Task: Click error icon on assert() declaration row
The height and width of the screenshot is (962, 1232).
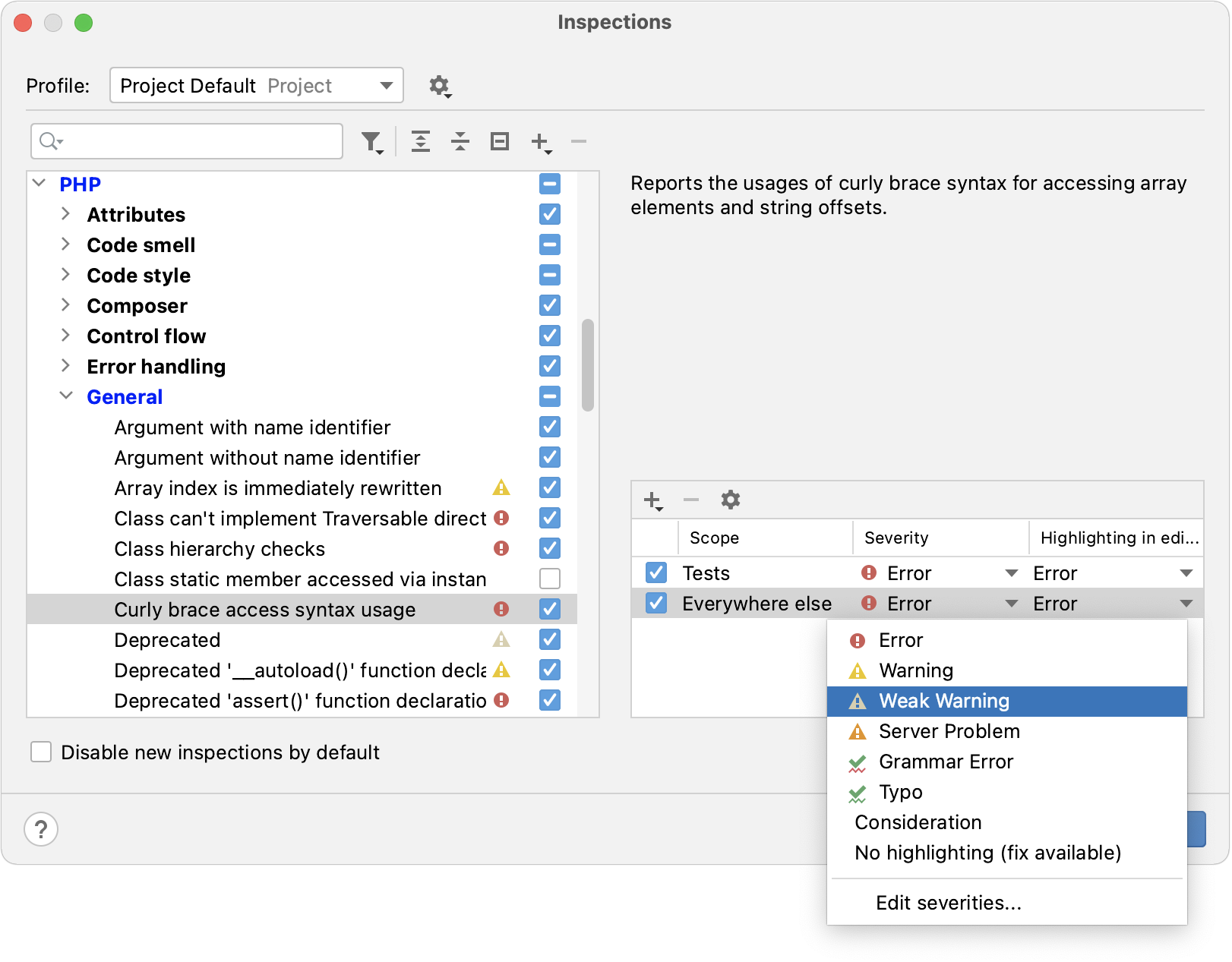Action: tap(501, 700)
